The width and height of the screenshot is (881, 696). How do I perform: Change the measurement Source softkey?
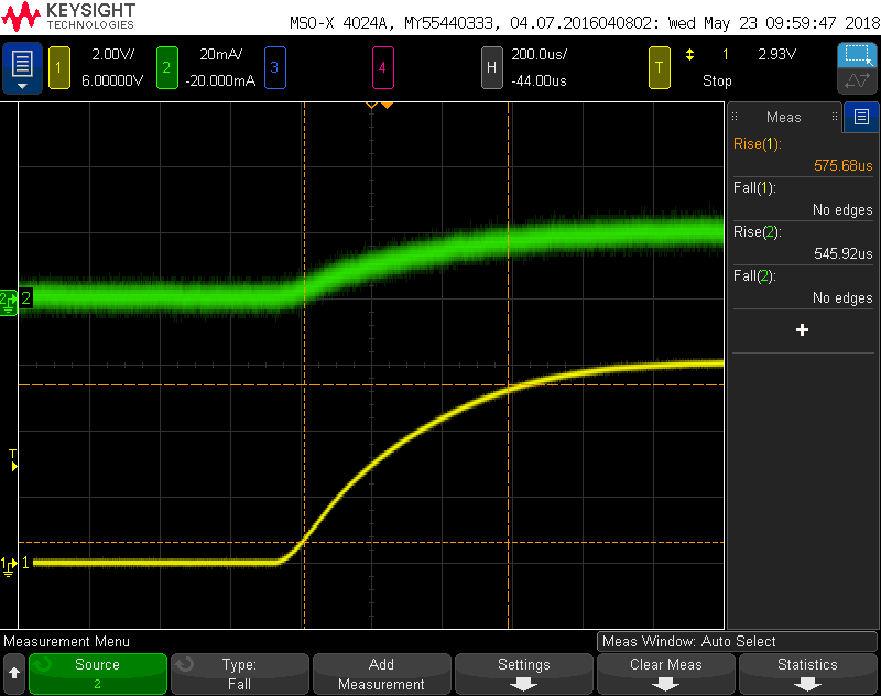[x=98, y=674]
